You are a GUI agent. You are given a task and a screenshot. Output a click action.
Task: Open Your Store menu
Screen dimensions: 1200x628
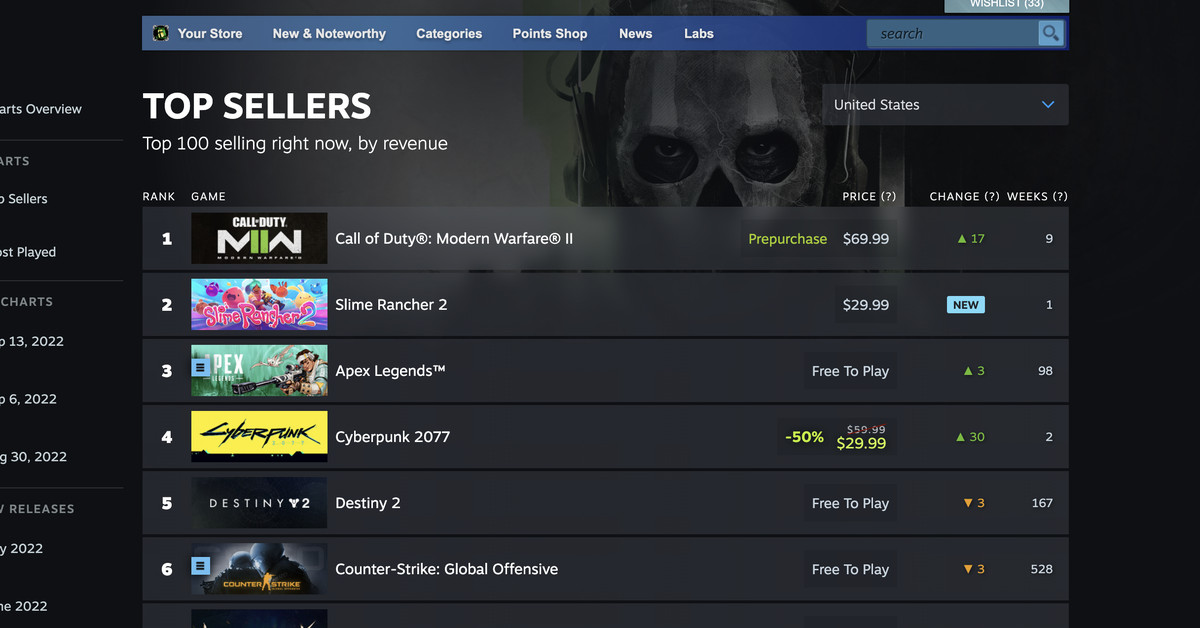[x=210, y=33]
